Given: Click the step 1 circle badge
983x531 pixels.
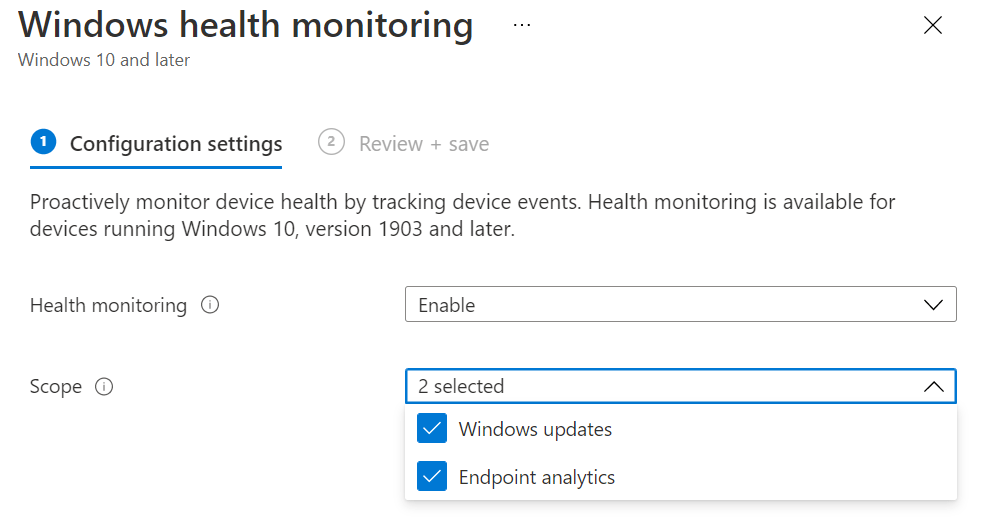Looking at the screenshot, I should point(43,143).
